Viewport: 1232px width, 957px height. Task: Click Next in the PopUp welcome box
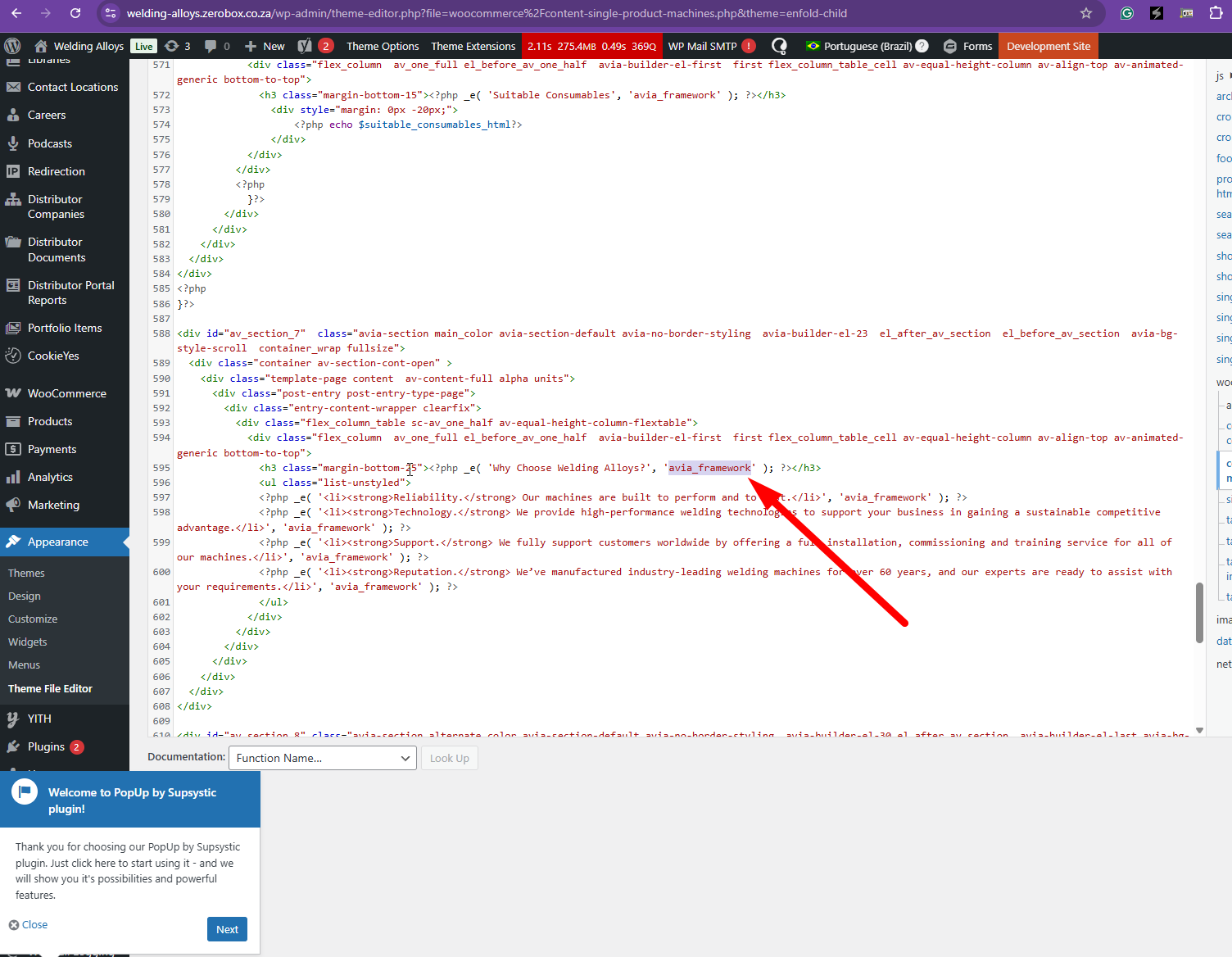click(227, 929)
